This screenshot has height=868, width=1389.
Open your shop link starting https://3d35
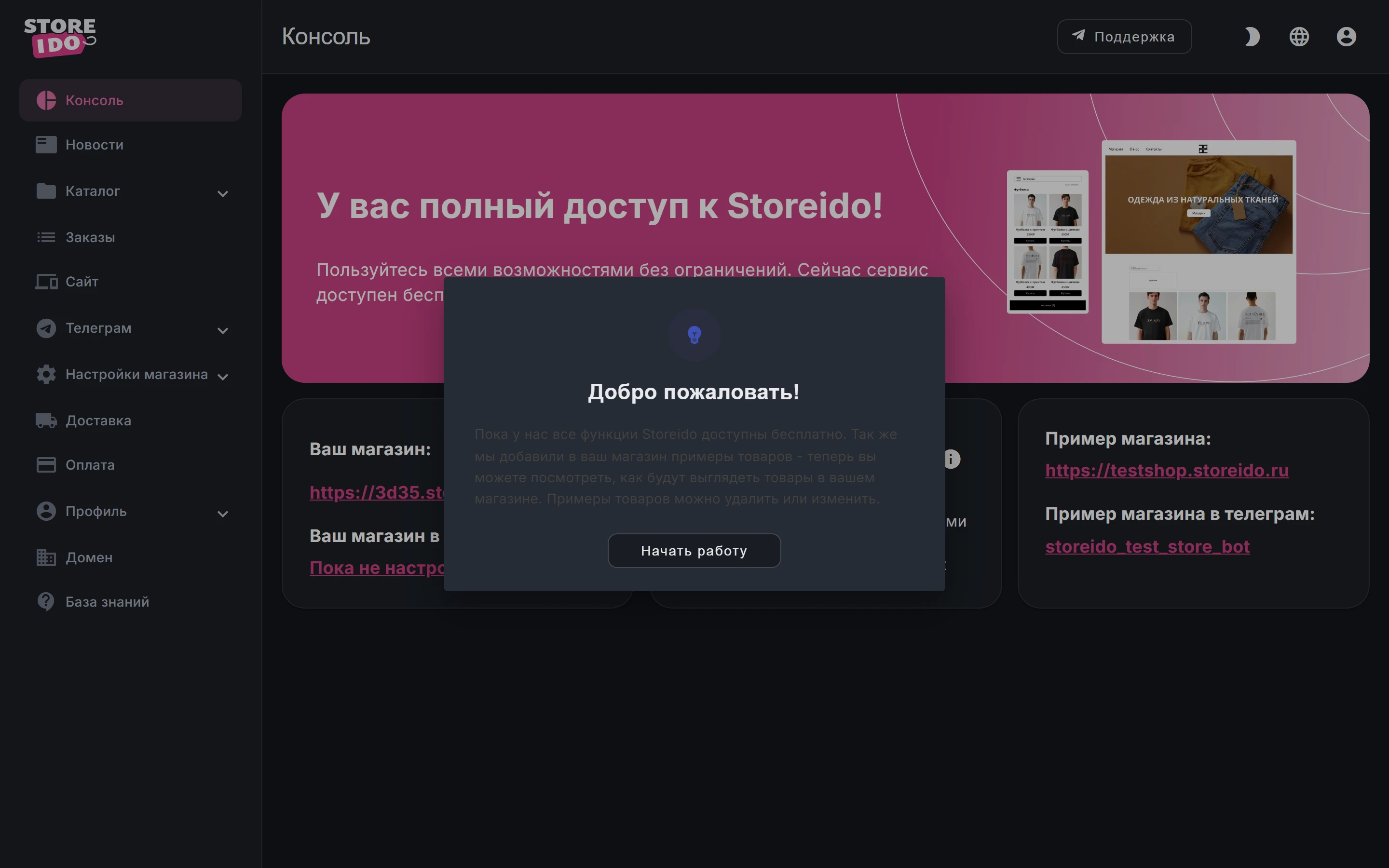point(377,492)
